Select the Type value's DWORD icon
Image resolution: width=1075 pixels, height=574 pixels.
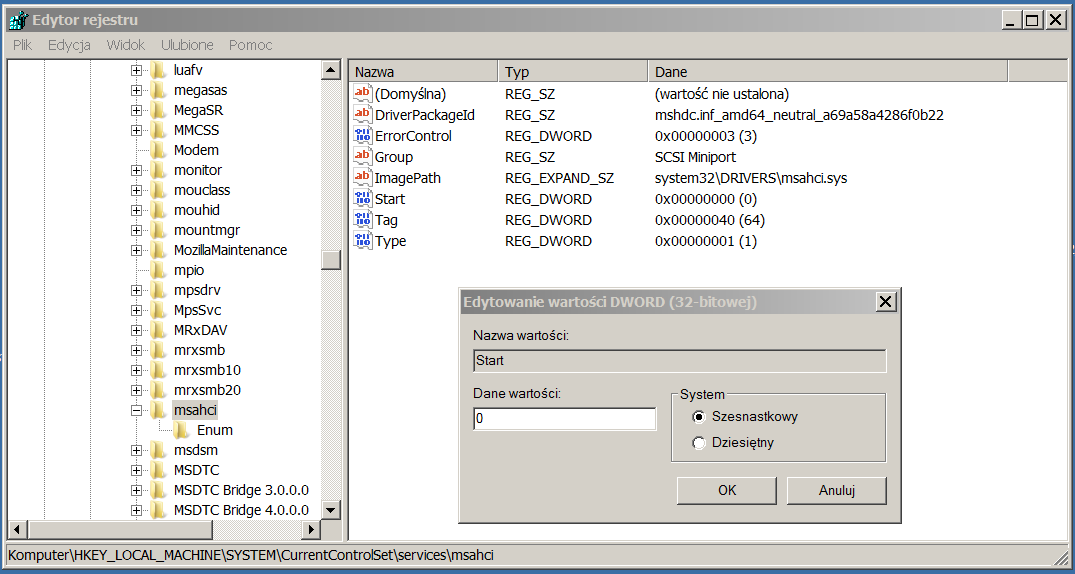[x=363, y=241]
